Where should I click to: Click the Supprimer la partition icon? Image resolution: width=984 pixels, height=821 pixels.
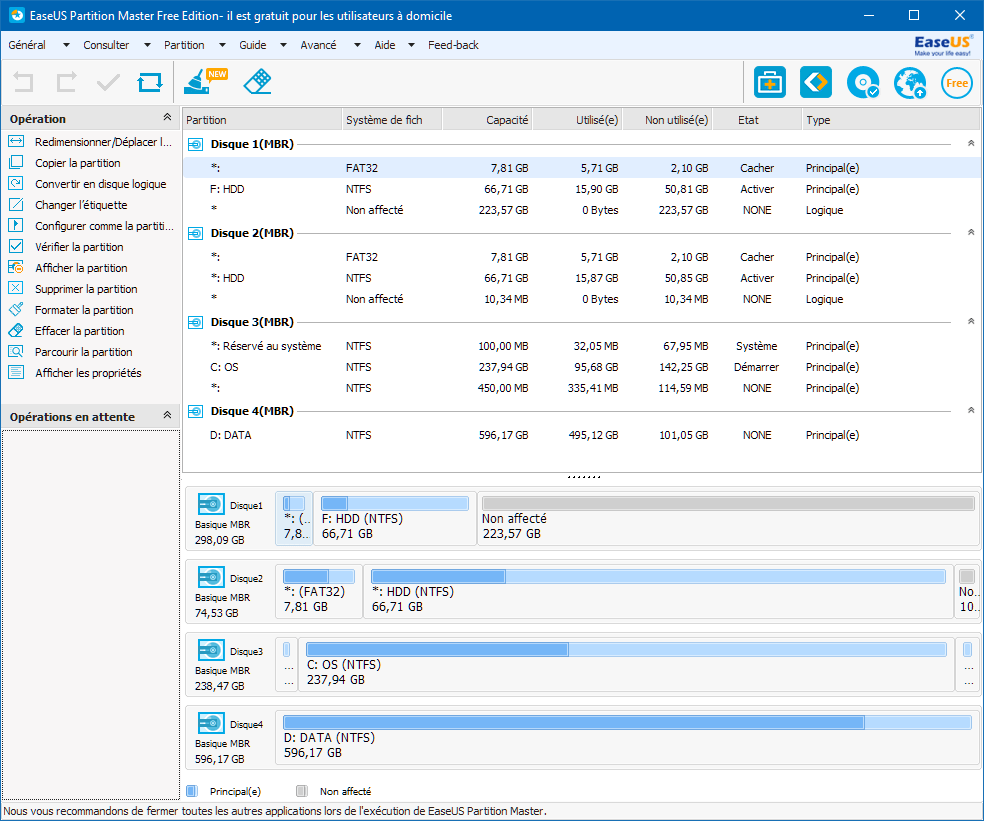point(16,288)
